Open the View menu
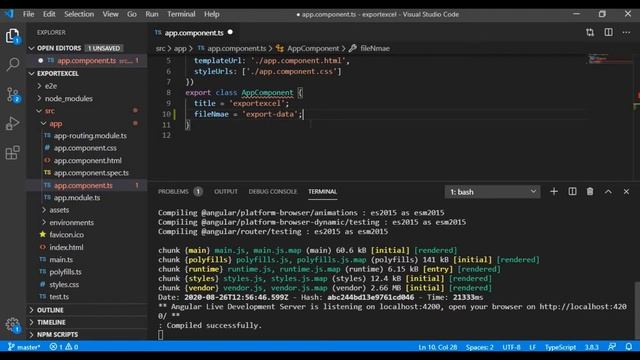This screenshot has height=360, width=640. (110, 14)
